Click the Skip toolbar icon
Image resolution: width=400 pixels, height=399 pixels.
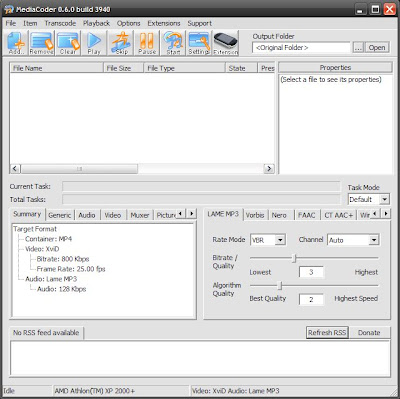click(x=121, y=43)
